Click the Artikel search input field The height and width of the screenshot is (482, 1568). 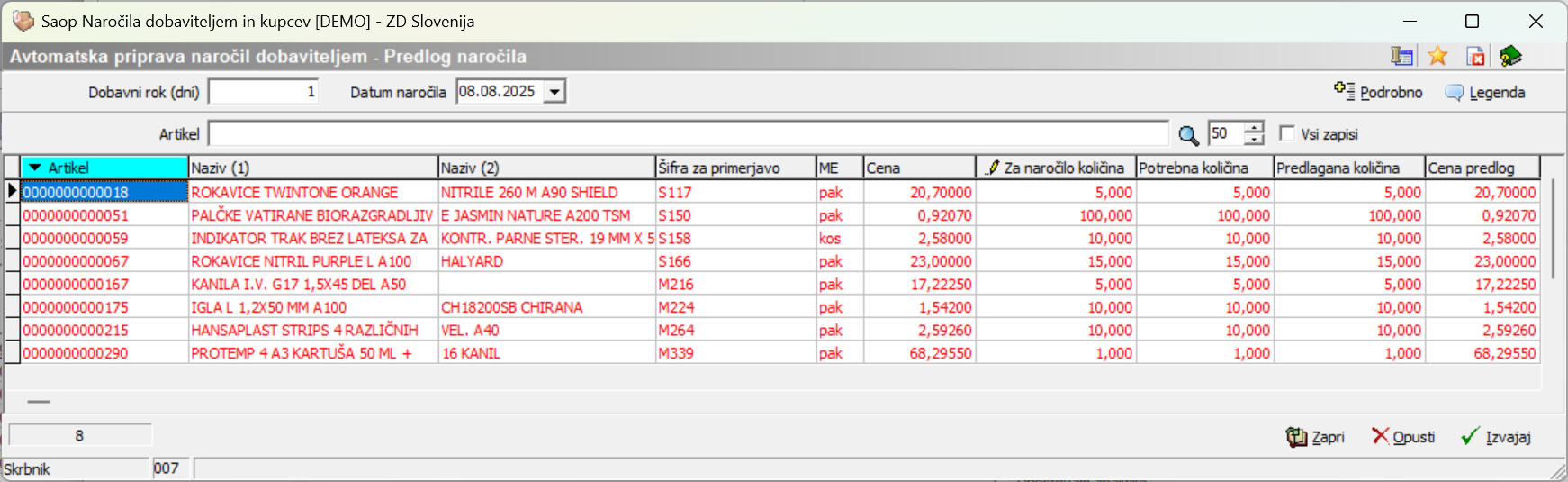tap(689, 133)
